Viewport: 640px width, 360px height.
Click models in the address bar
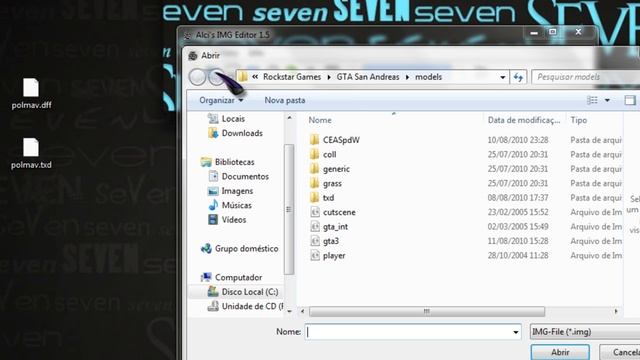[429, 77]
